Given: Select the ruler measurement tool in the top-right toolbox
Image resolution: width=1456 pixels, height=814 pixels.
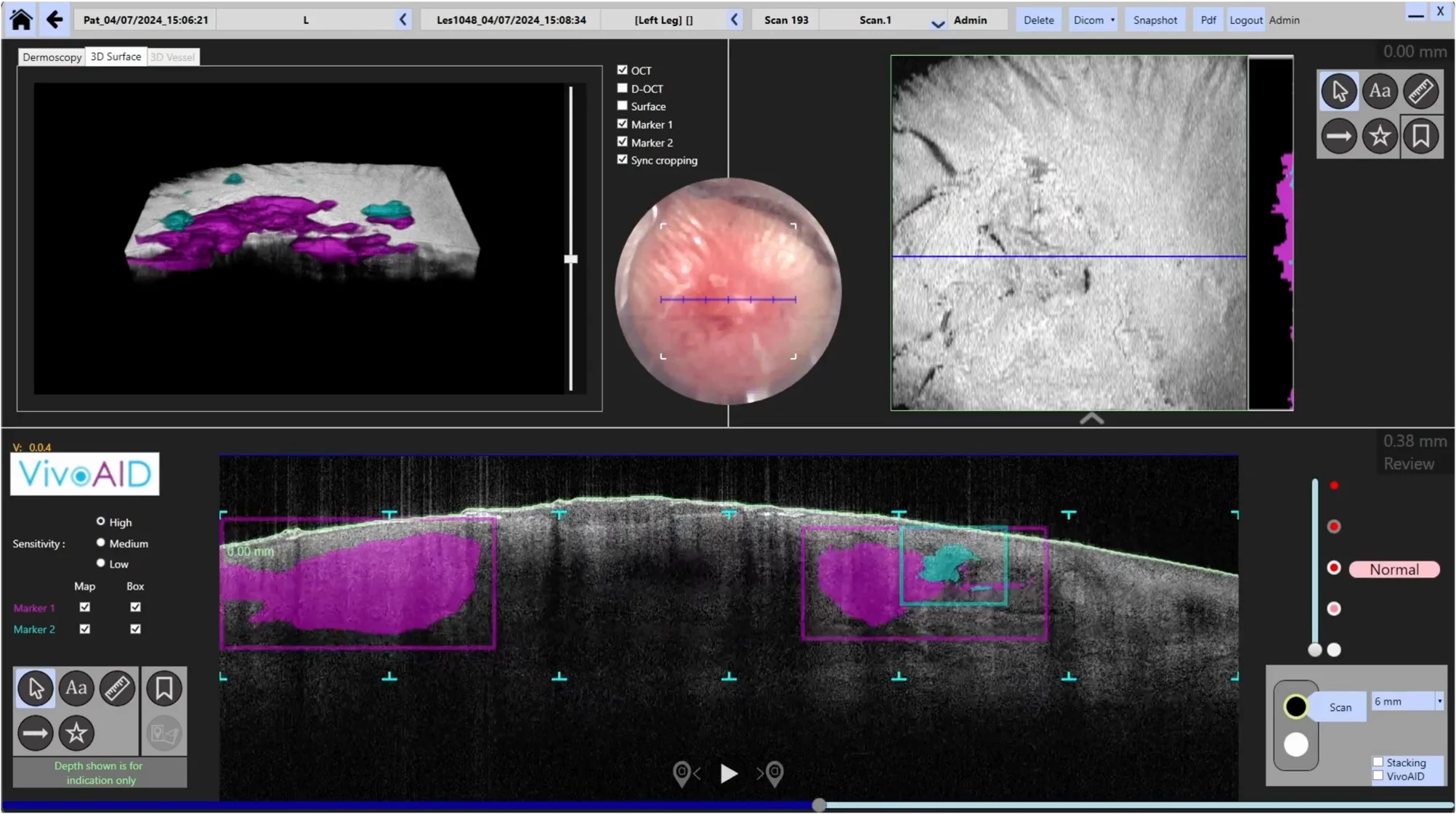Looking at the screenshot, I should coord(1420,91).
